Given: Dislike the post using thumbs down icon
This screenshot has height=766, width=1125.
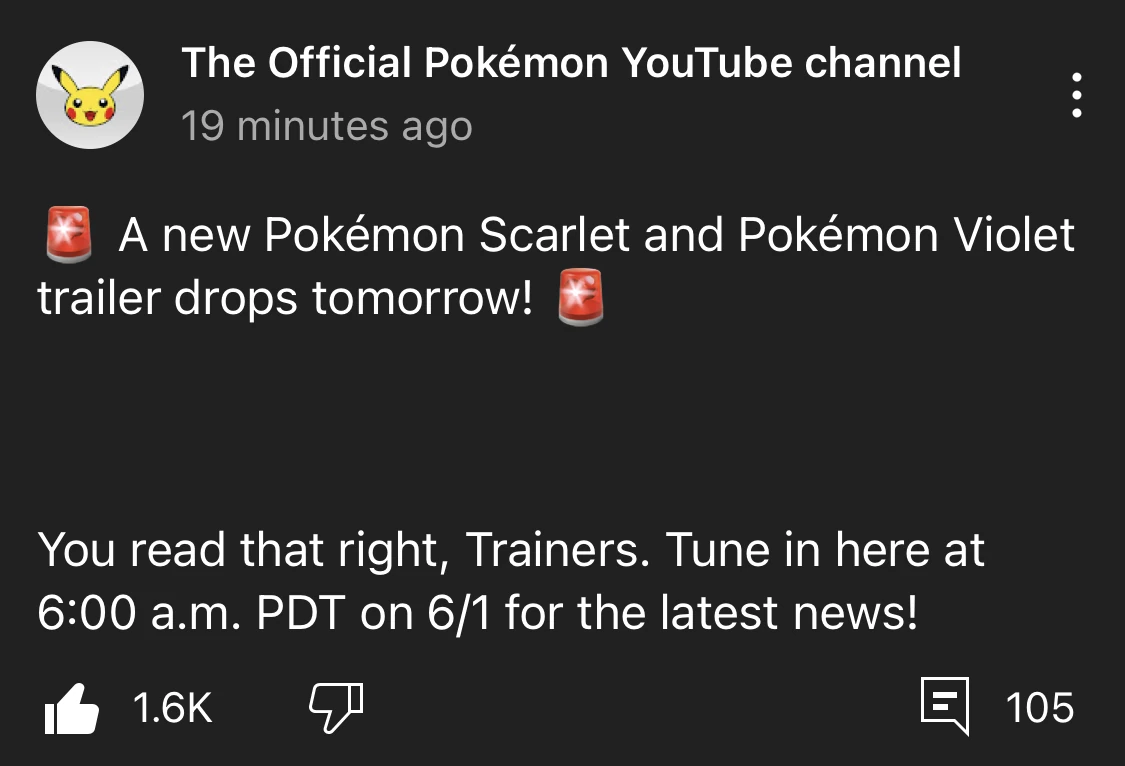Looking at the screenshot, I should pos(335,707).
